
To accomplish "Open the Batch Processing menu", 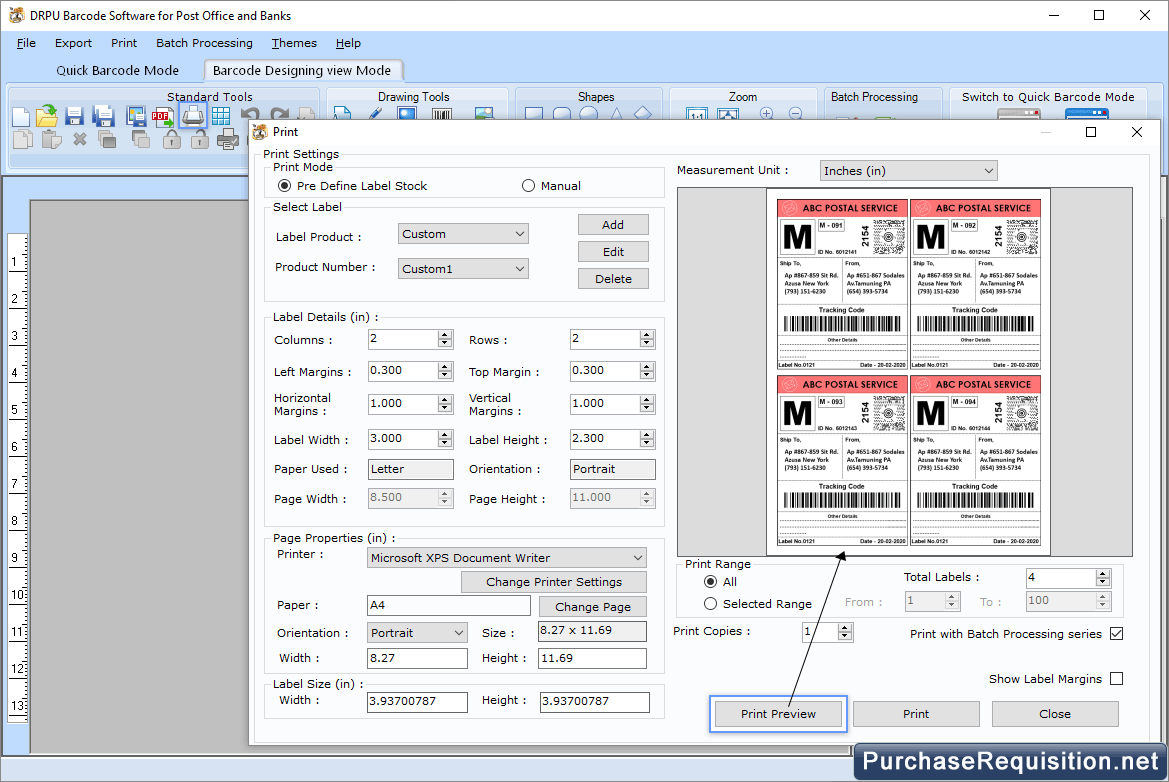I will (204, 43).
